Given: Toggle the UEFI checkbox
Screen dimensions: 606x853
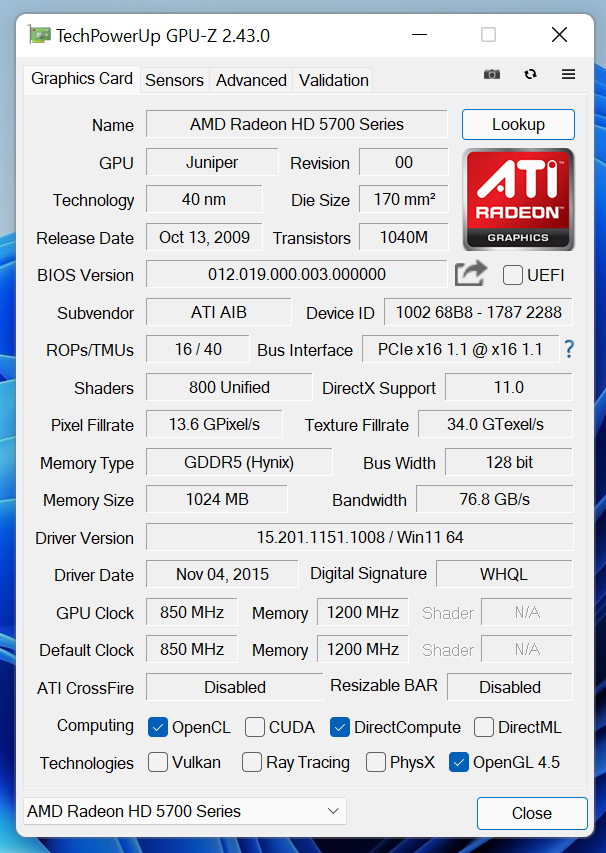Looking at the screenshot, I should coord(512,275).
